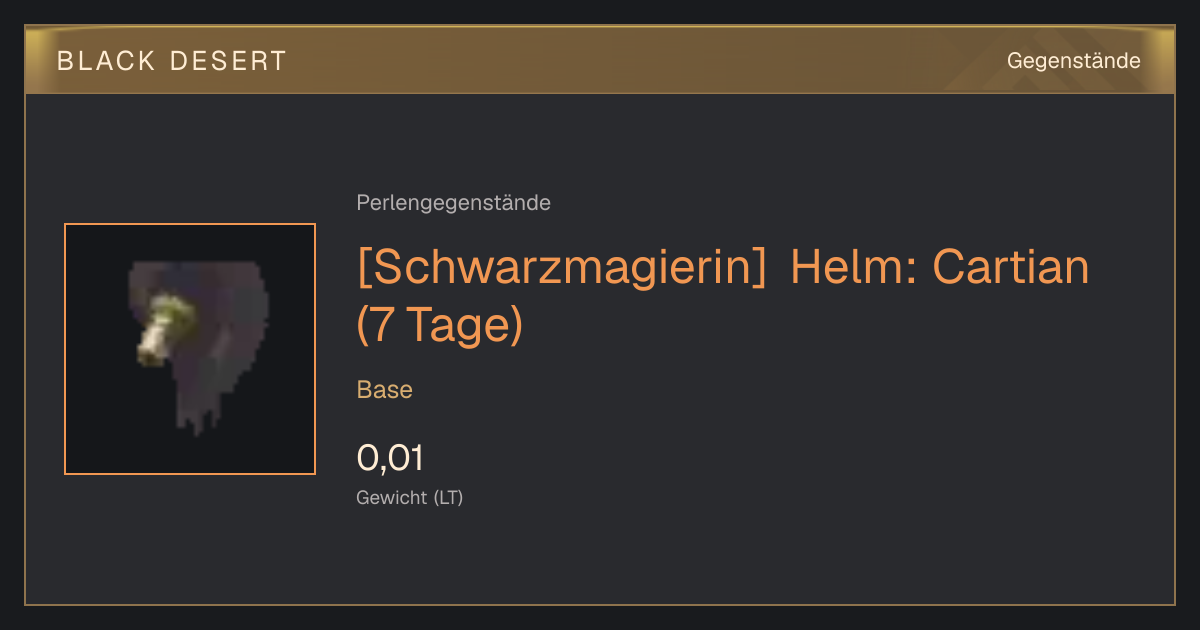Go to the Gegenstände section
Image resolution: width=1200 pixels, height=630 pixels.
click(1073, 61)
